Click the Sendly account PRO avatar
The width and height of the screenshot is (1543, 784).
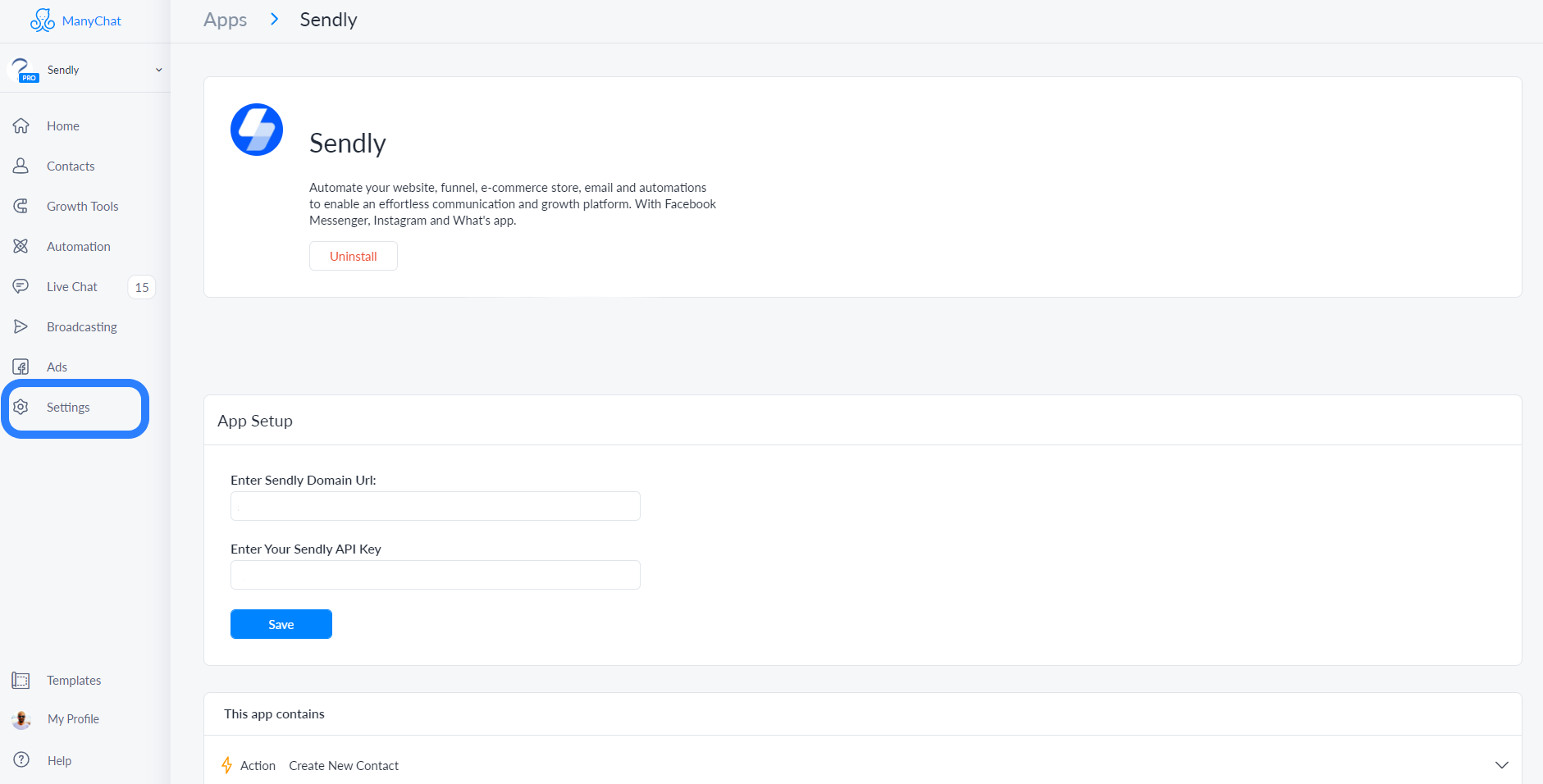click(x=23, y=70)
